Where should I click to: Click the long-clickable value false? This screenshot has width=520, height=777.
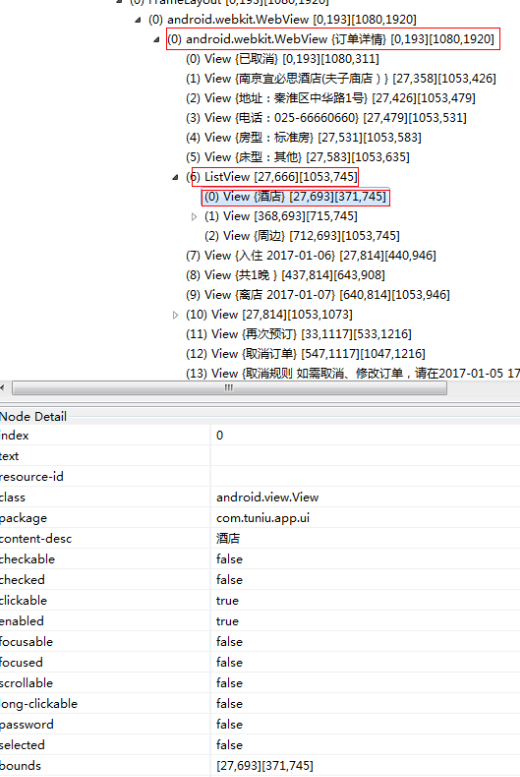coord(230,704)
